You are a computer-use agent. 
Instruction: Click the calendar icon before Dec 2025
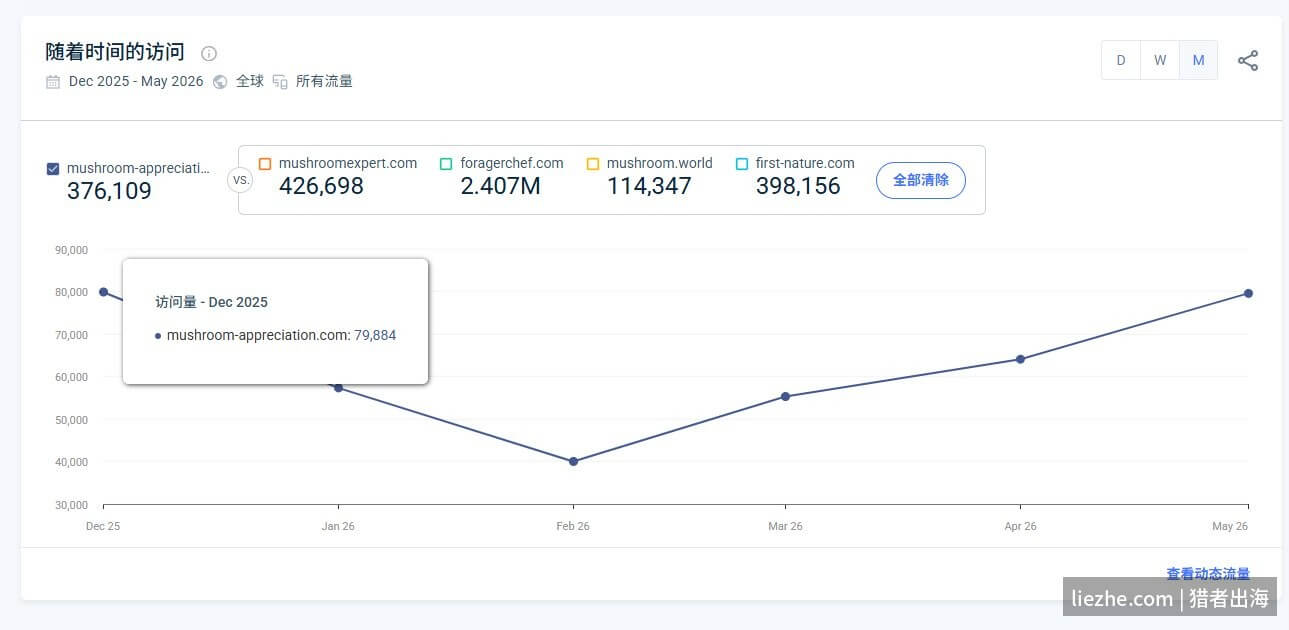pyautogui.click(x=53, y=82)
